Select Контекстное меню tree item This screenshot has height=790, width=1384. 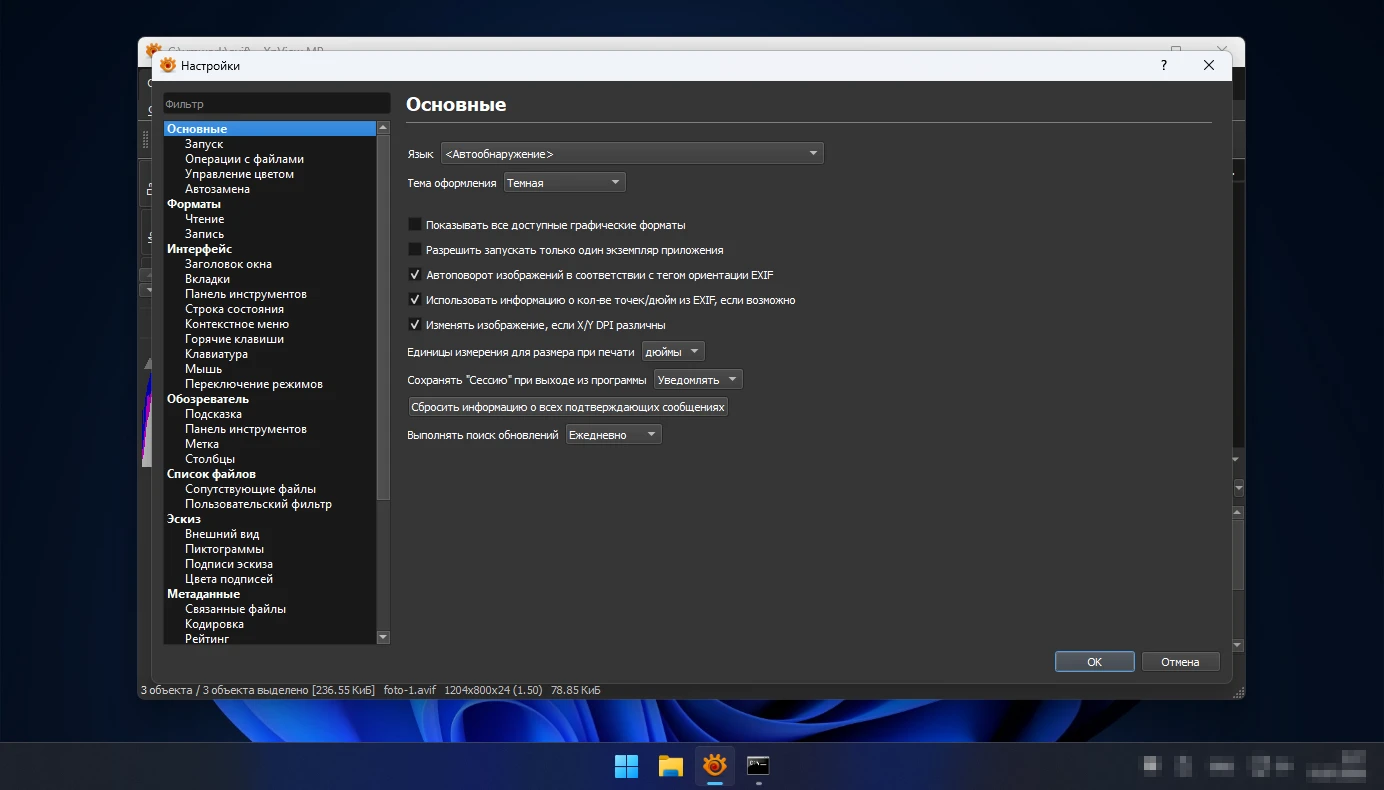237,324
